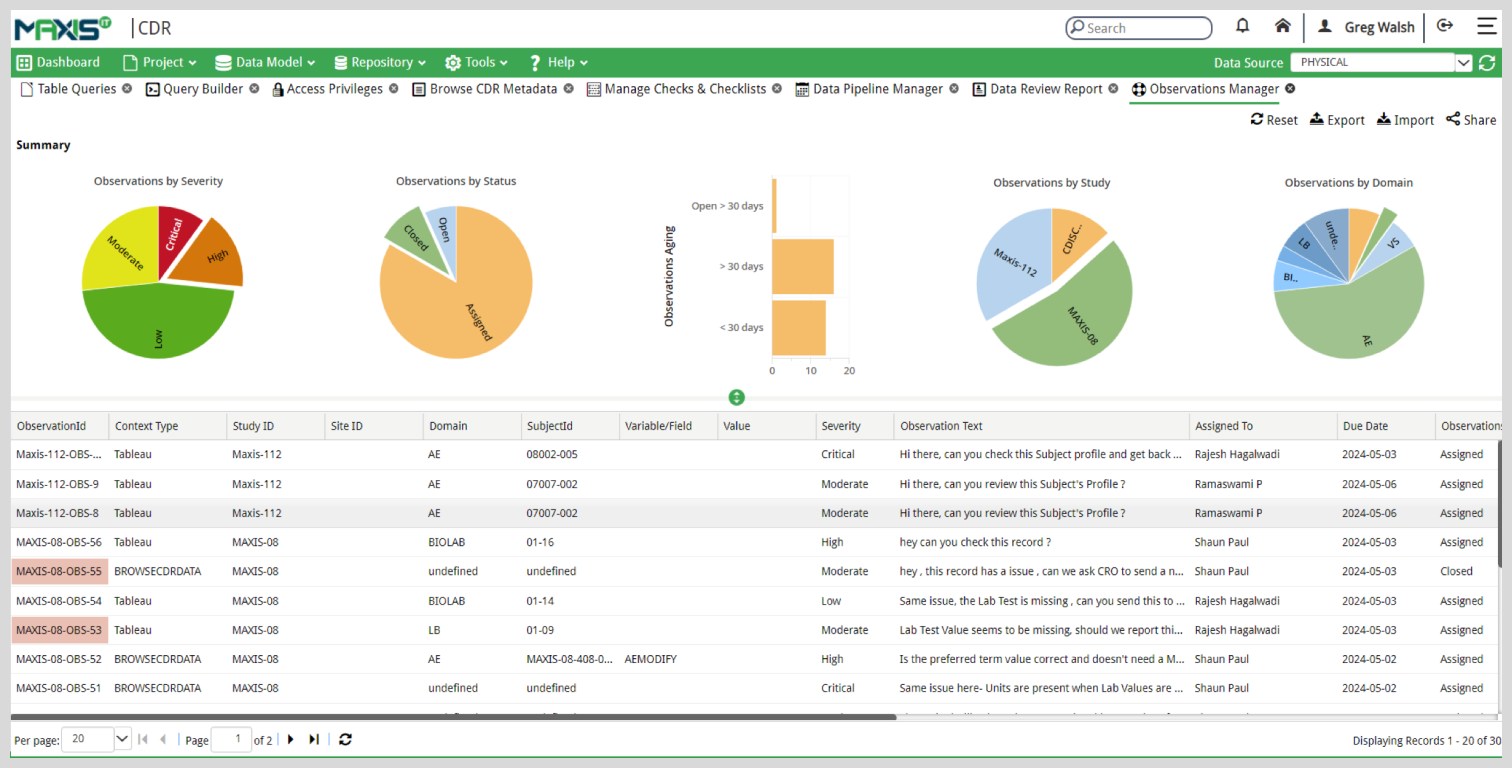Go to next page arrow
This screenshot has width=1512, height=768.
click(x=291, y=739)
